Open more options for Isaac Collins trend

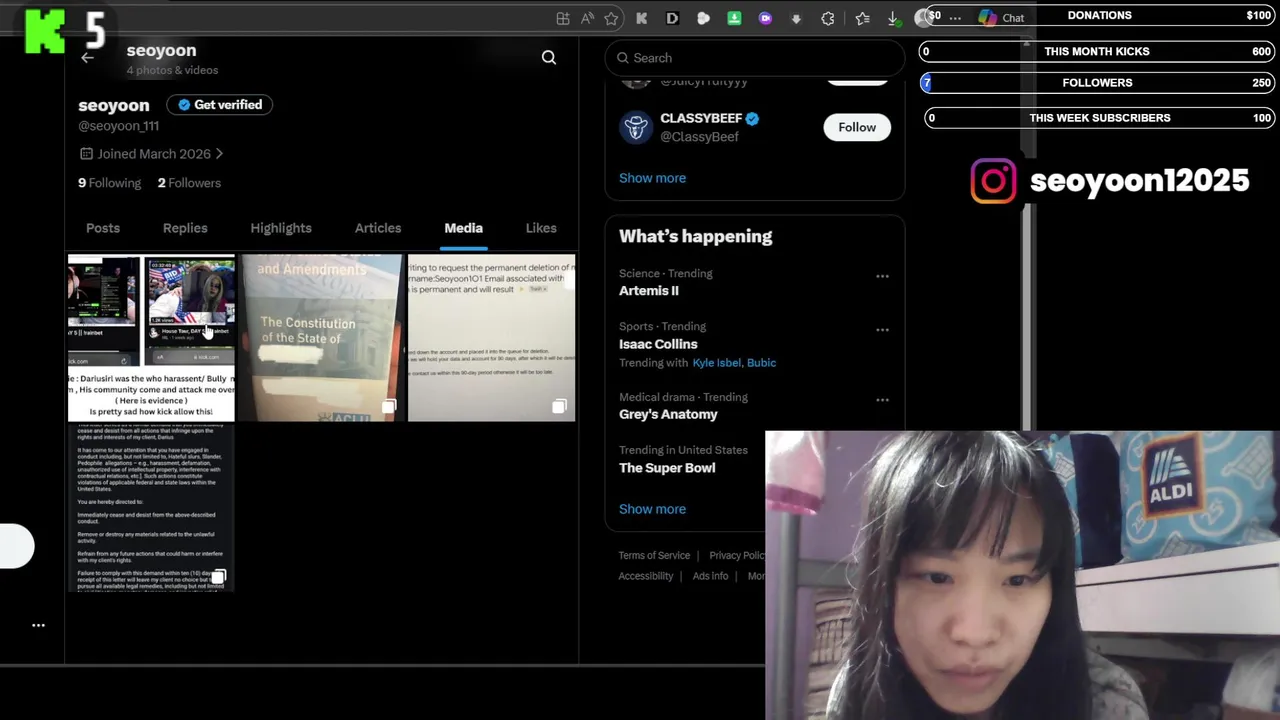[x=882, y=329]
